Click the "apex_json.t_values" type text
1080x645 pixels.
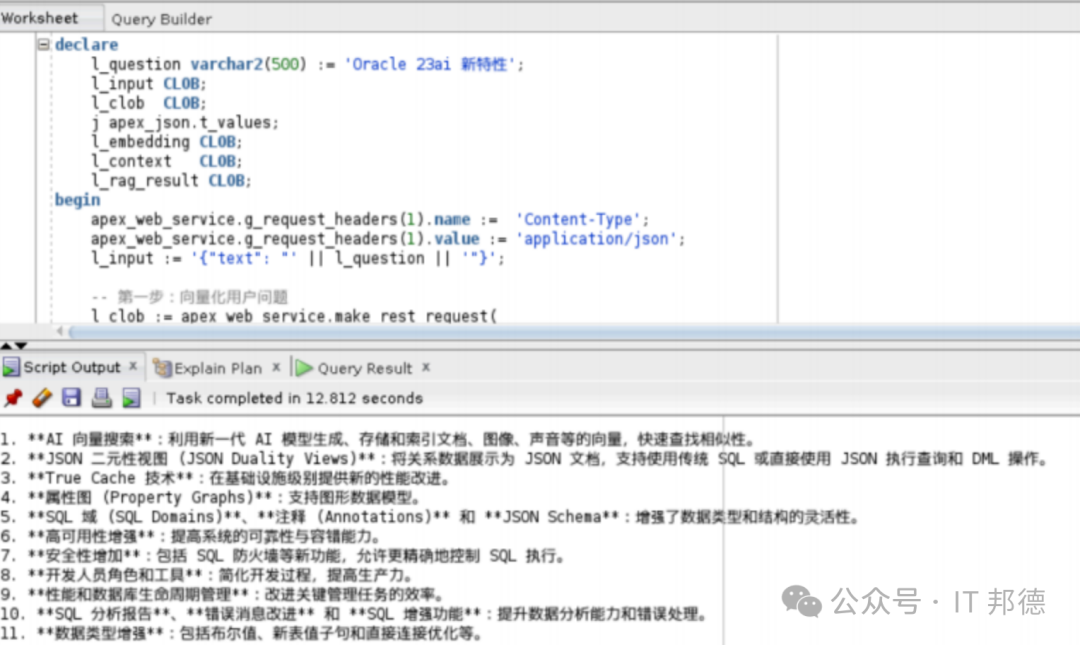tap(189, 123)
